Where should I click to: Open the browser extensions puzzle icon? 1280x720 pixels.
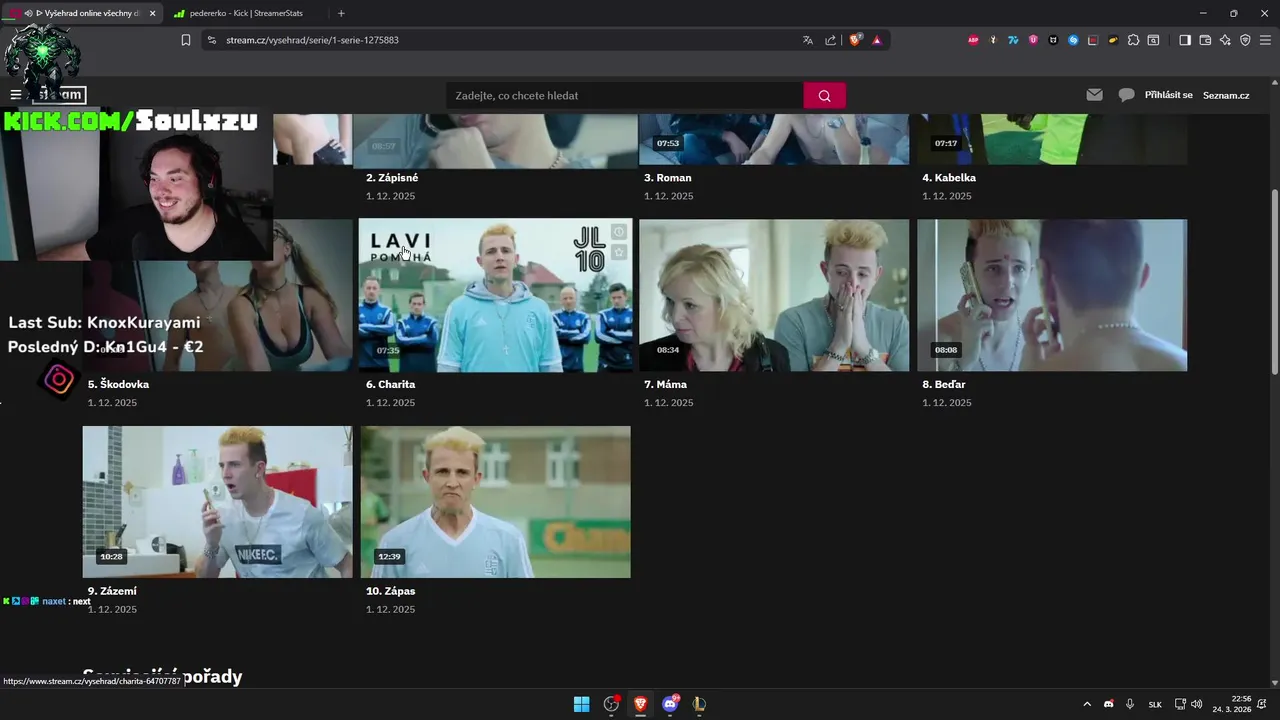point(1133,40)
